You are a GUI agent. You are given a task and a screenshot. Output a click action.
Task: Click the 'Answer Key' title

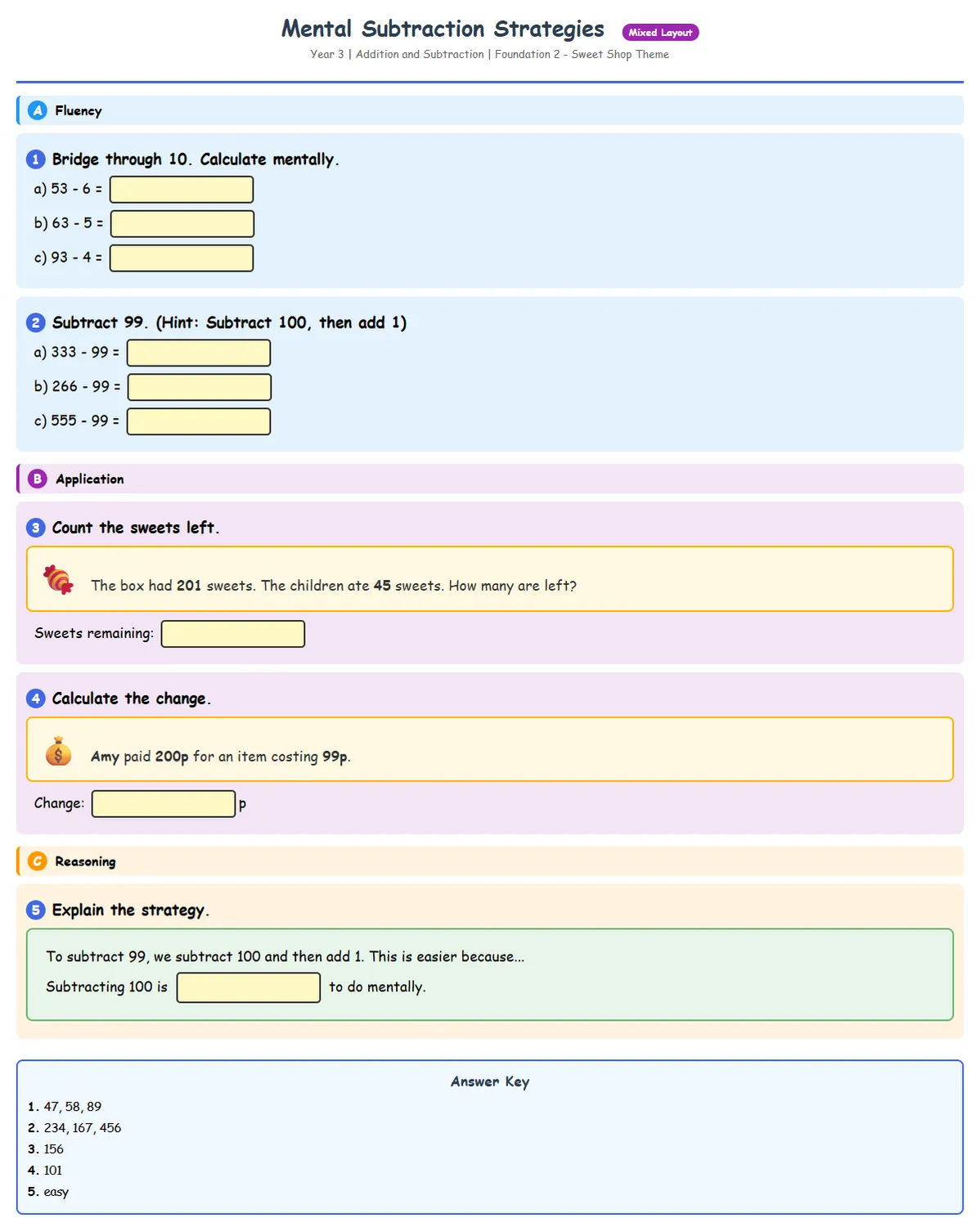tap(490, 1081)
